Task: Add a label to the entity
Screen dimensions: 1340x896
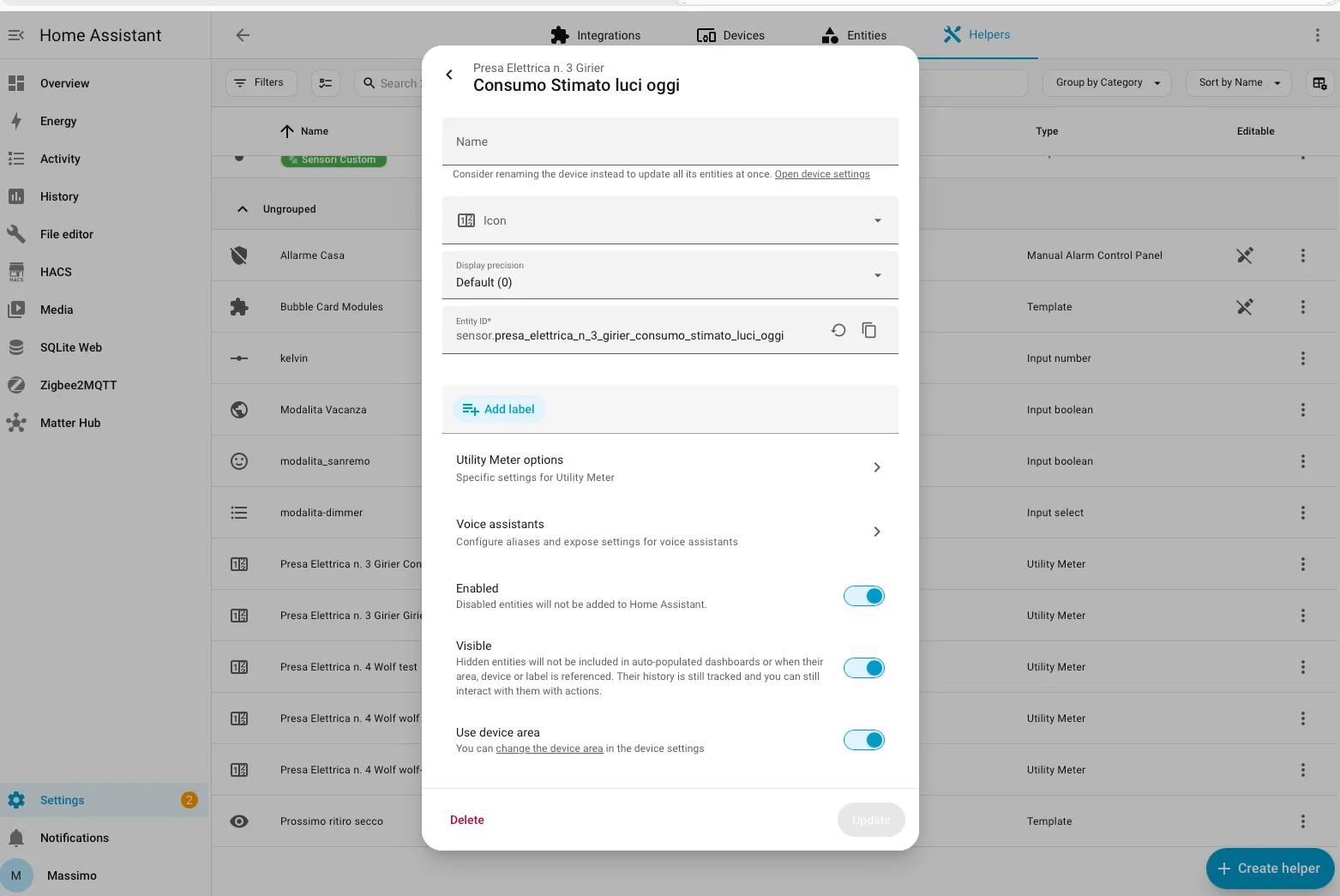Action: coord(499,409)
